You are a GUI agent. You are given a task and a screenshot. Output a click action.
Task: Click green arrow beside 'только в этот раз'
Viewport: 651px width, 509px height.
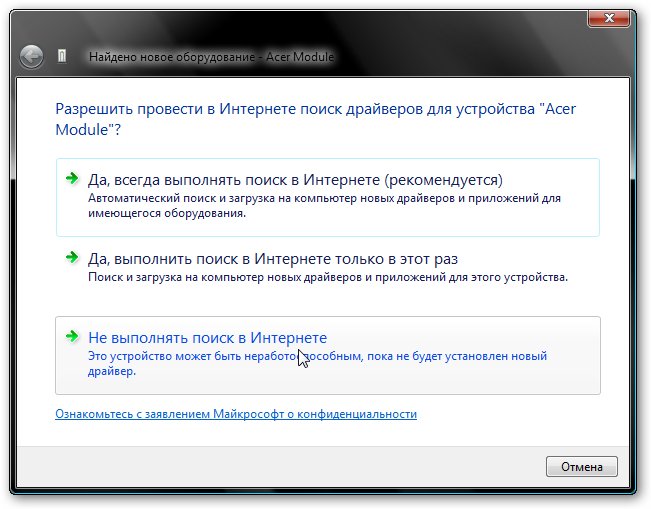[72, 257]
